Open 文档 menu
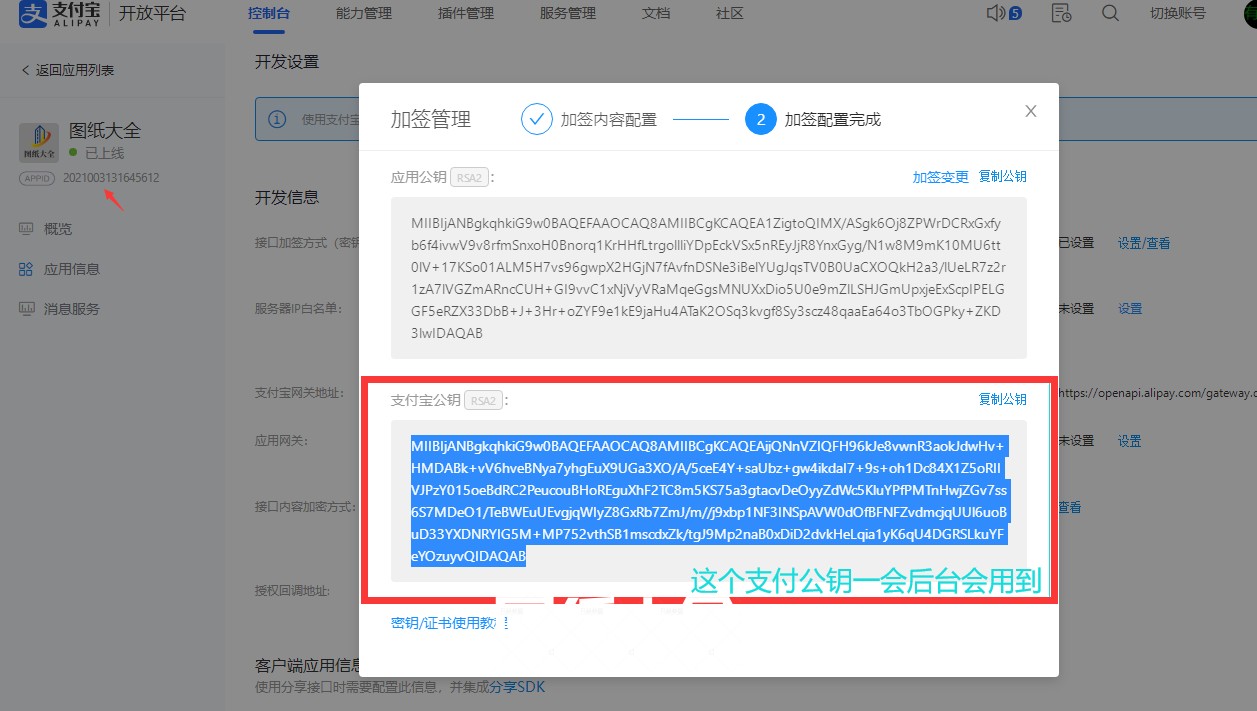This screenshot has height=711, width=1257. click(x=656, y=14)
